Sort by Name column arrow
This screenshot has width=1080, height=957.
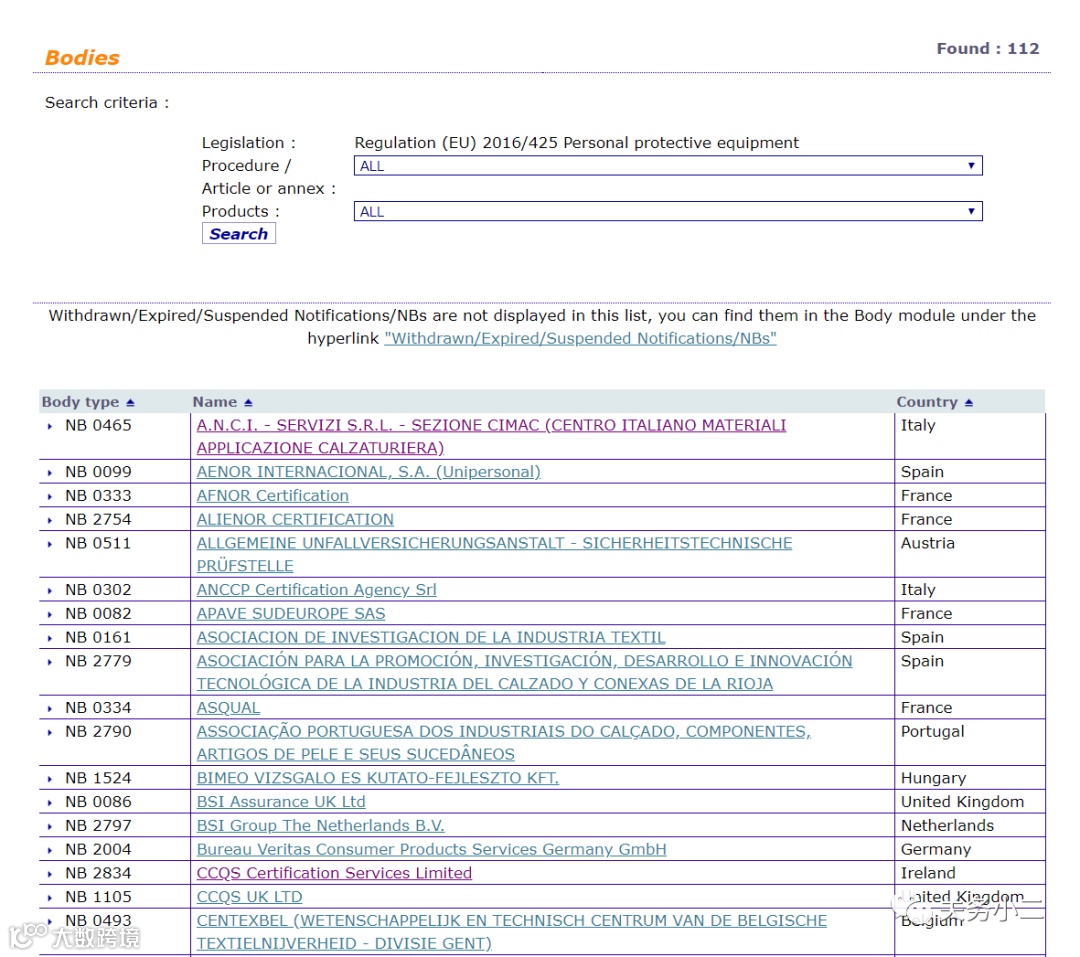click(248, 402)
